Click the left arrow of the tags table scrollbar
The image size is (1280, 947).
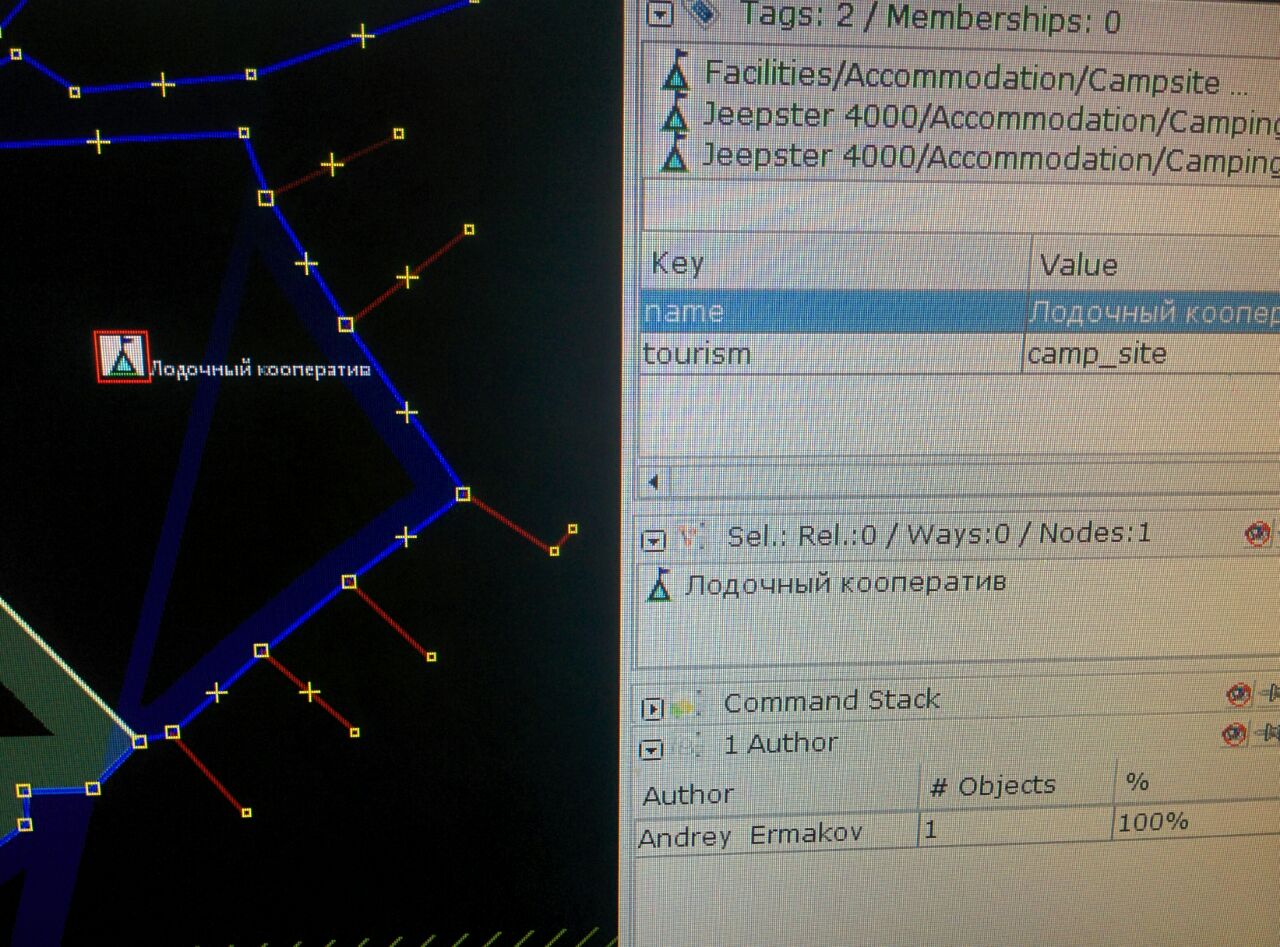coord(653,483)
